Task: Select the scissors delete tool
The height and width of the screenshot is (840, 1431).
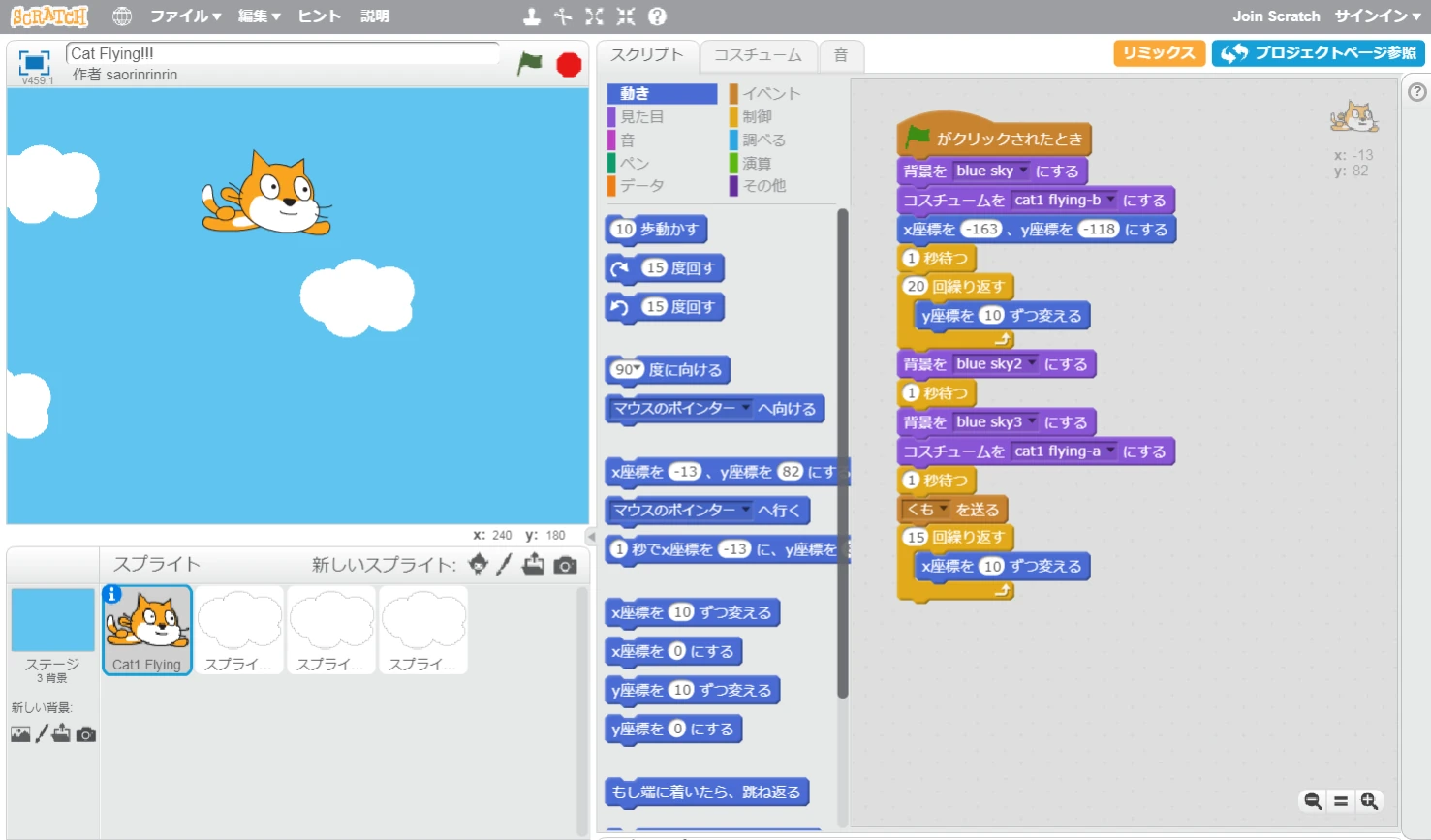Action: pos(563,16)
